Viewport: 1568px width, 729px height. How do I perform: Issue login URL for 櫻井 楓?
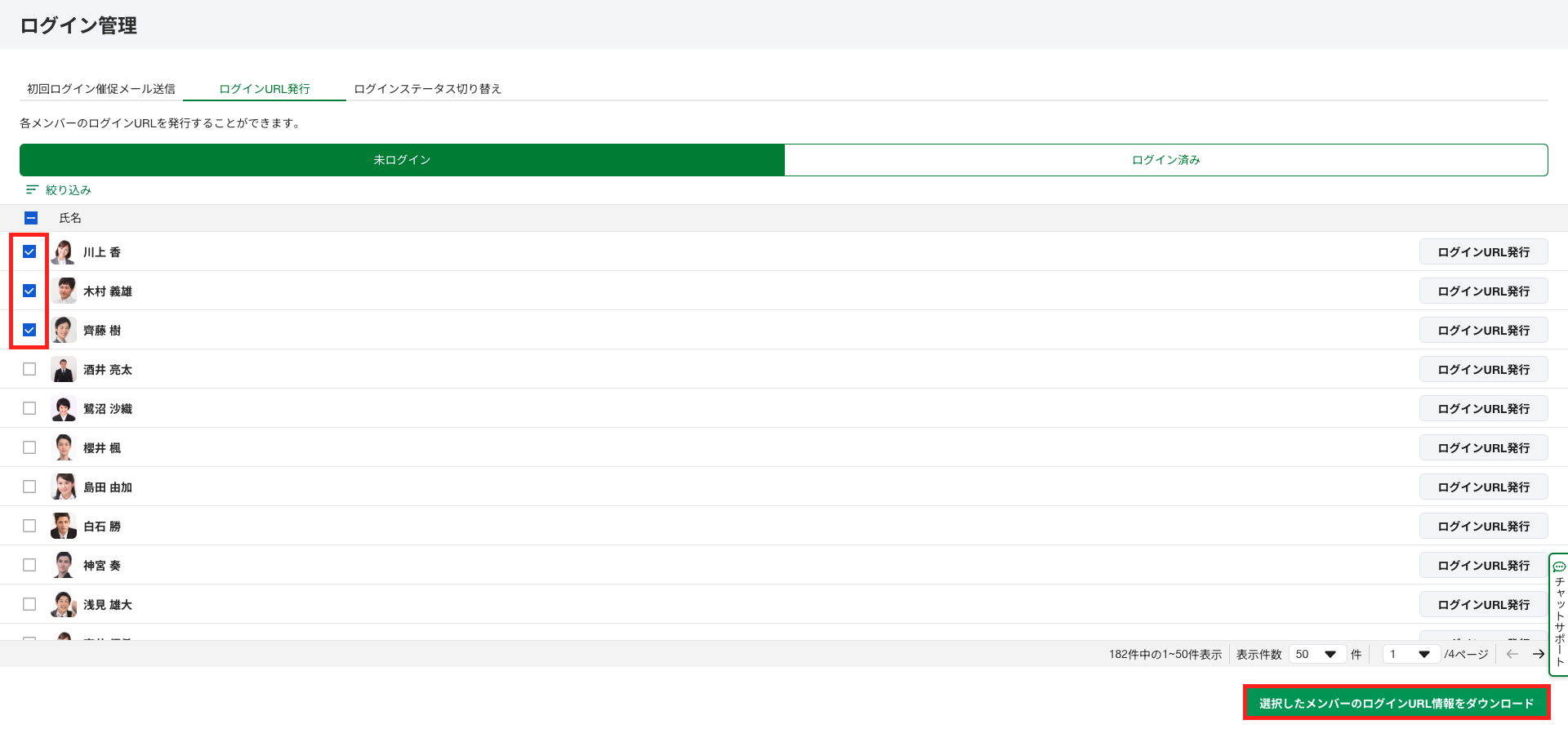(1483, 448)
